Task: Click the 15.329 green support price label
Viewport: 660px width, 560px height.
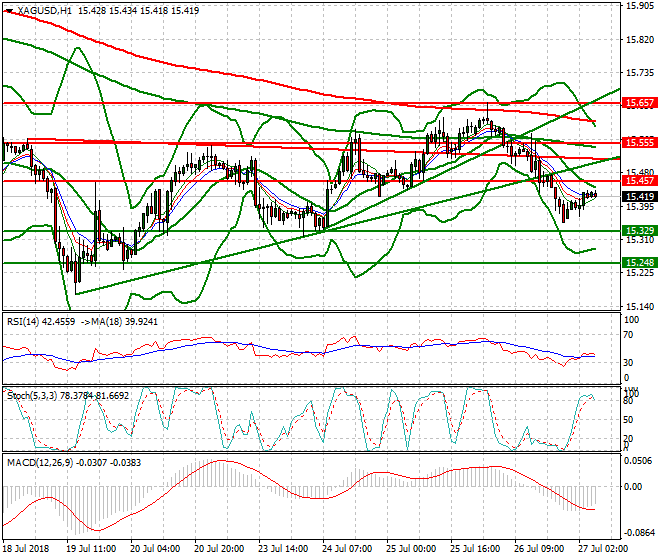Action: tap(640, 231)
